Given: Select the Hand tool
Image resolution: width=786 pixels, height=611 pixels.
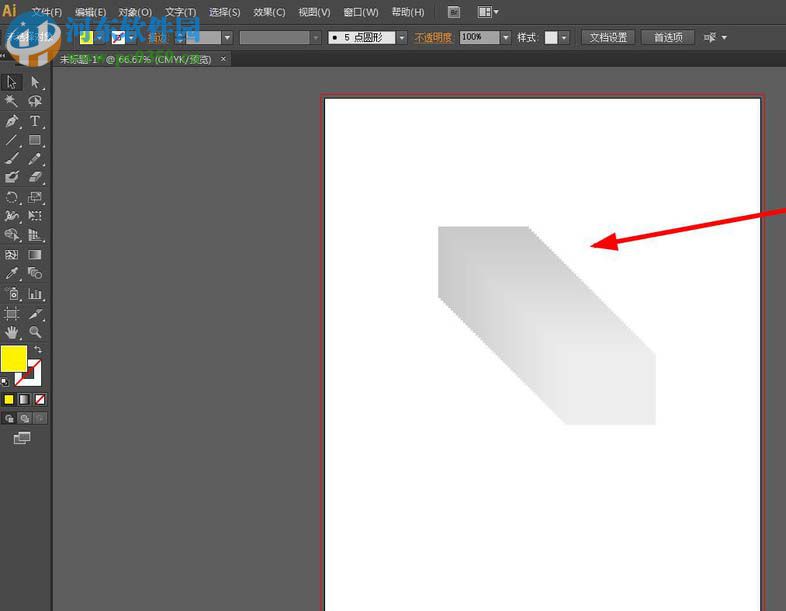Looking at the screenshot, I should point(12,331).
